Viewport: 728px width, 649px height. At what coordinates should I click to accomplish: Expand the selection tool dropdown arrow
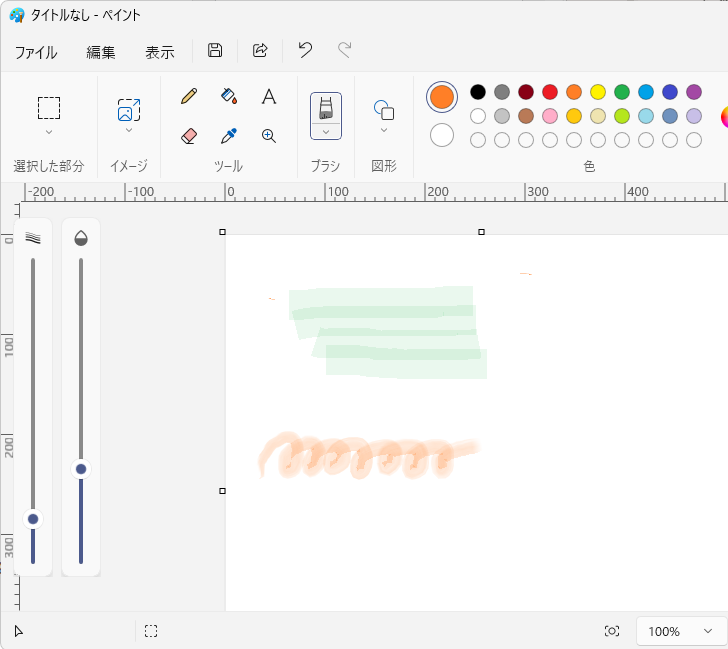49,132
